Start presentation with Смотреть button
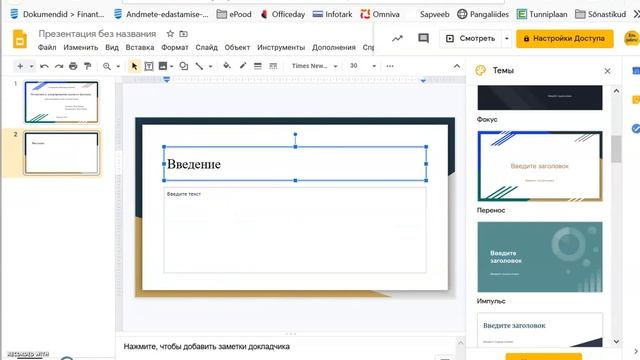This screenshot has width=640, height=360. [x=471, y=38]
